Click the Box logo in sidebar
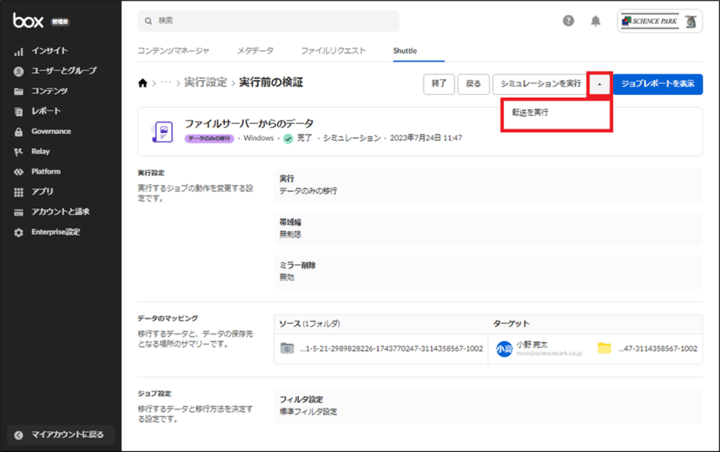This screenshot has width=720, height=452. tap(28, 20)
